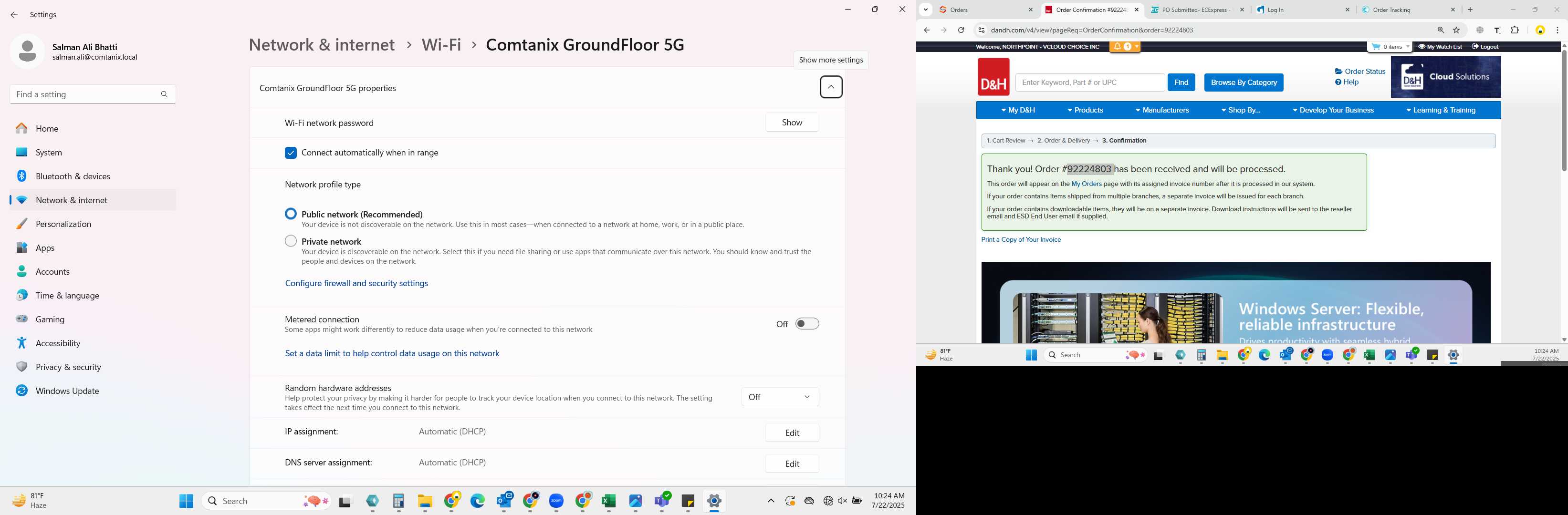The image size is (1568, 515).
Task: Open Chrome three-dot menu
Action: pos(1557,30)
